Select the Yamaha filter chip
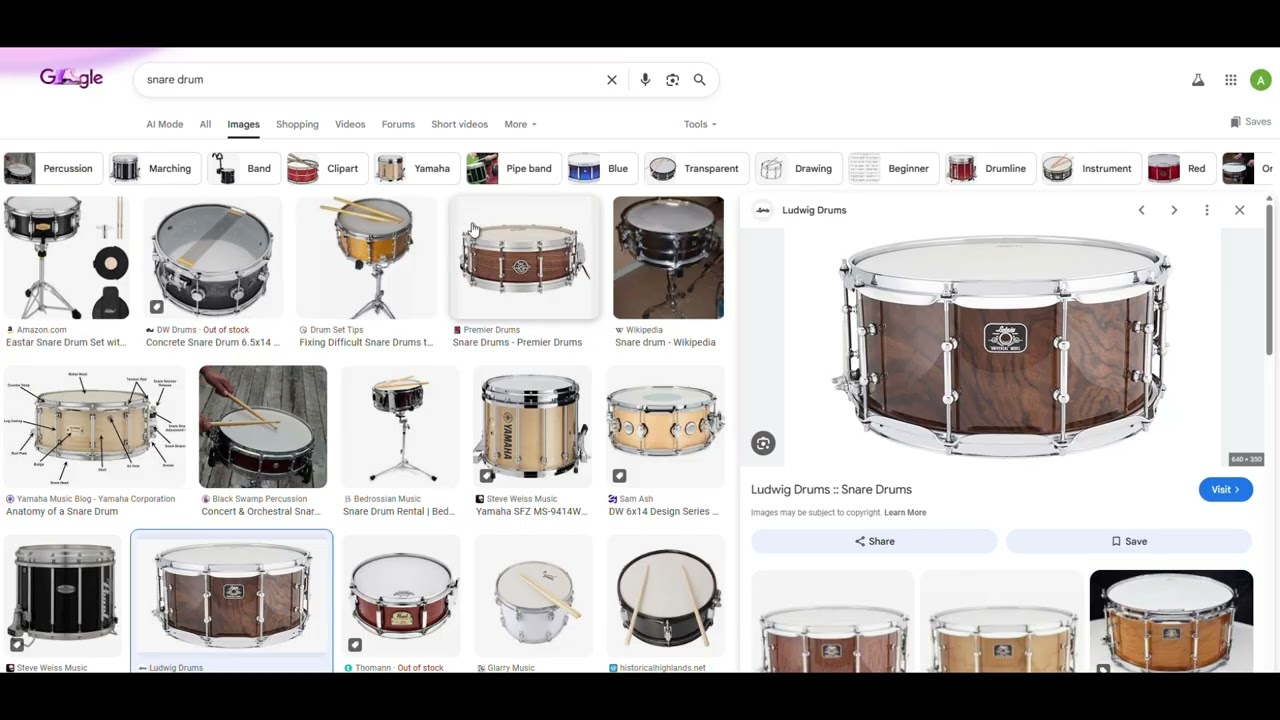The height and width of the screenshot is (720, 1280). pyautogui.click(x=416, y=168)
